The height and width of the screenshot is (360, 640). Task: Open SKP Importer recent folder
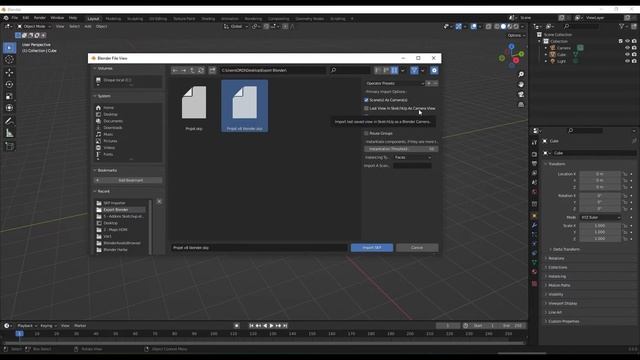click(x=114, y=203)
